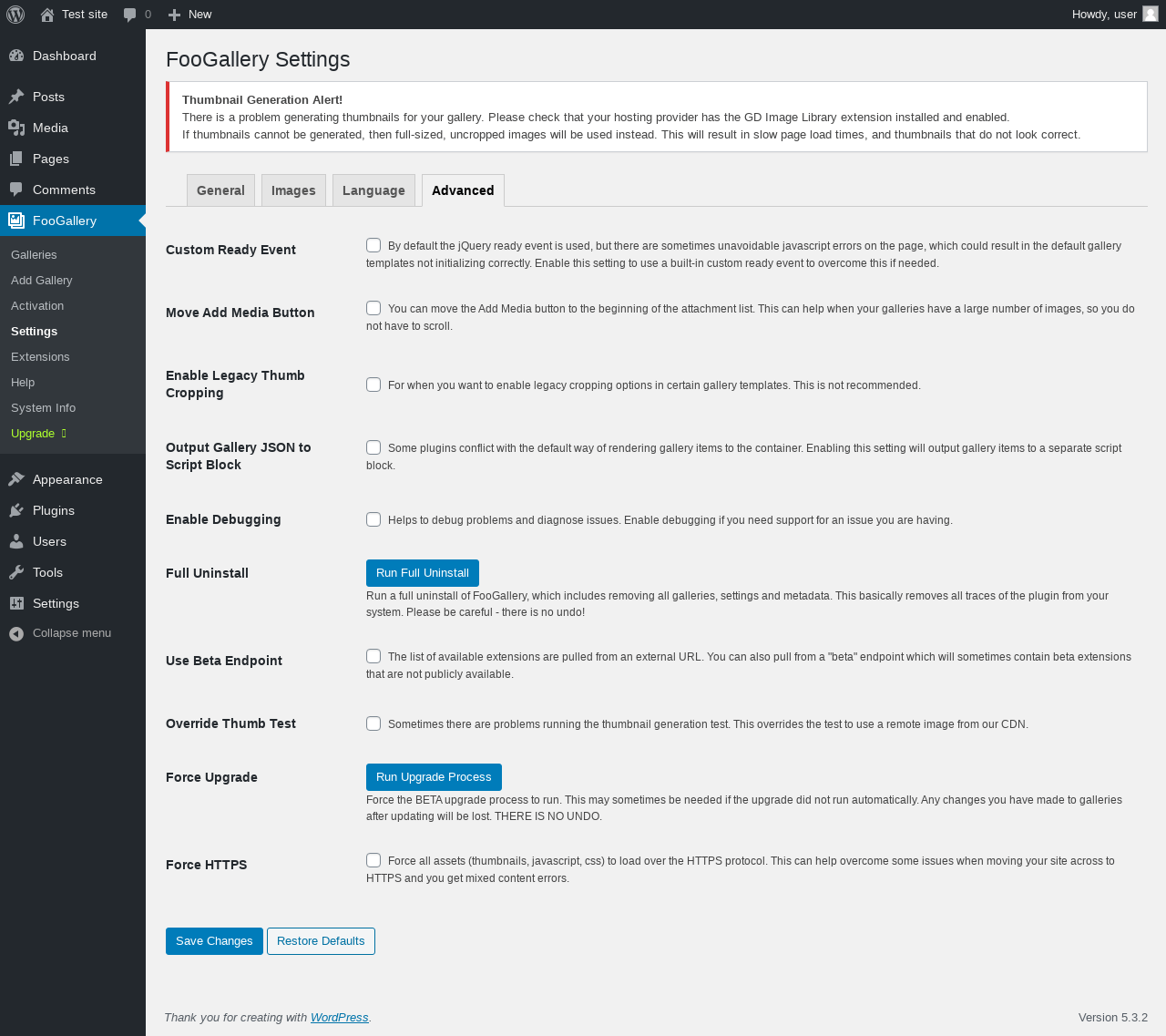
Task: Check the Use Beta Endpoint option
Action: [x=373, y=656]
